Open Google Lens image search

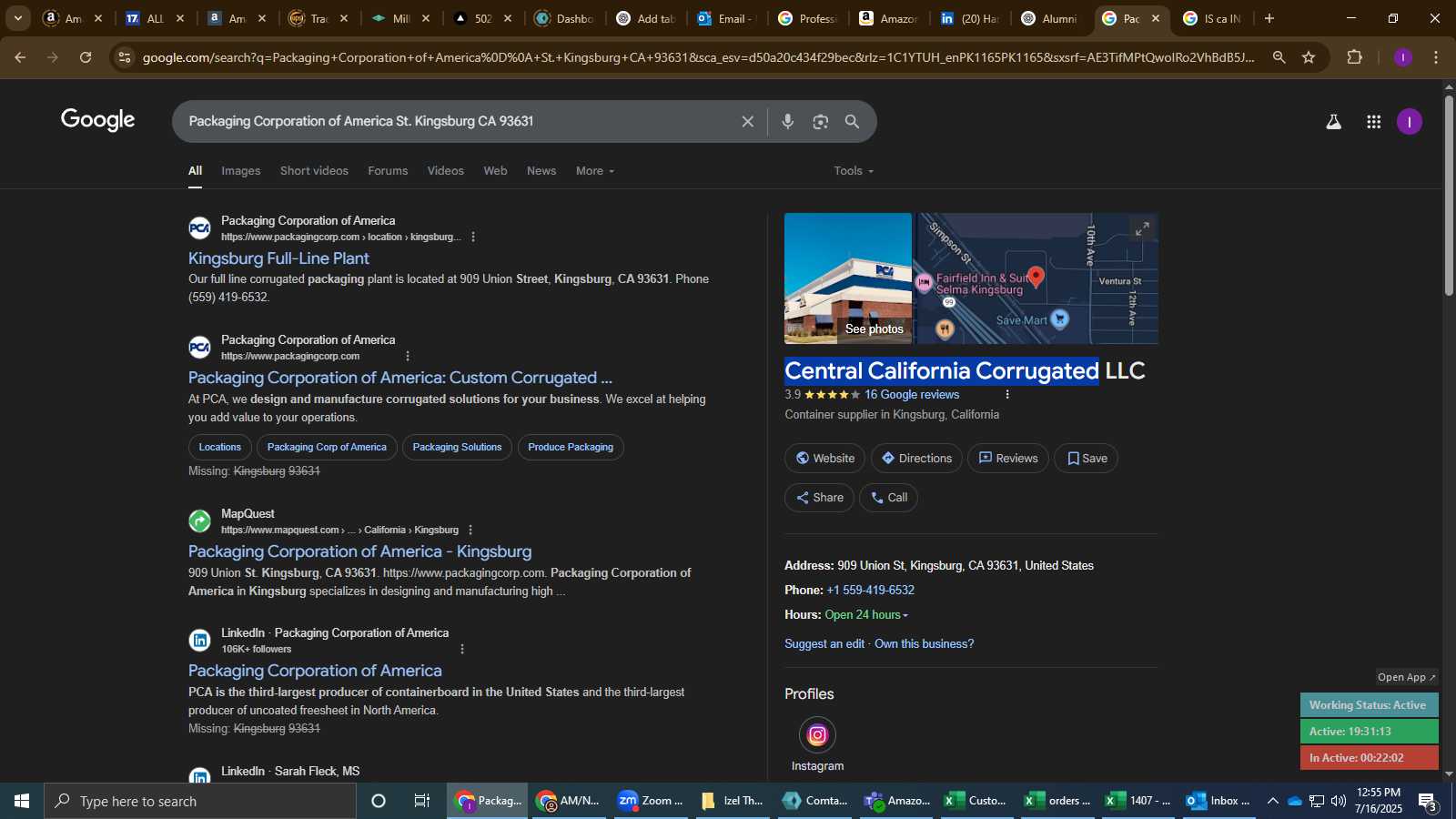820,122
